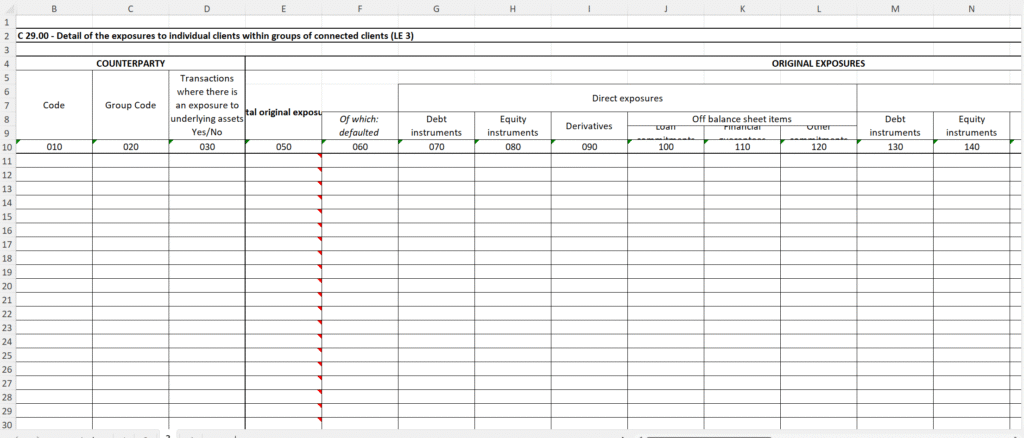Select column B header
The image size is (1024, 438).
click(54, 8)
